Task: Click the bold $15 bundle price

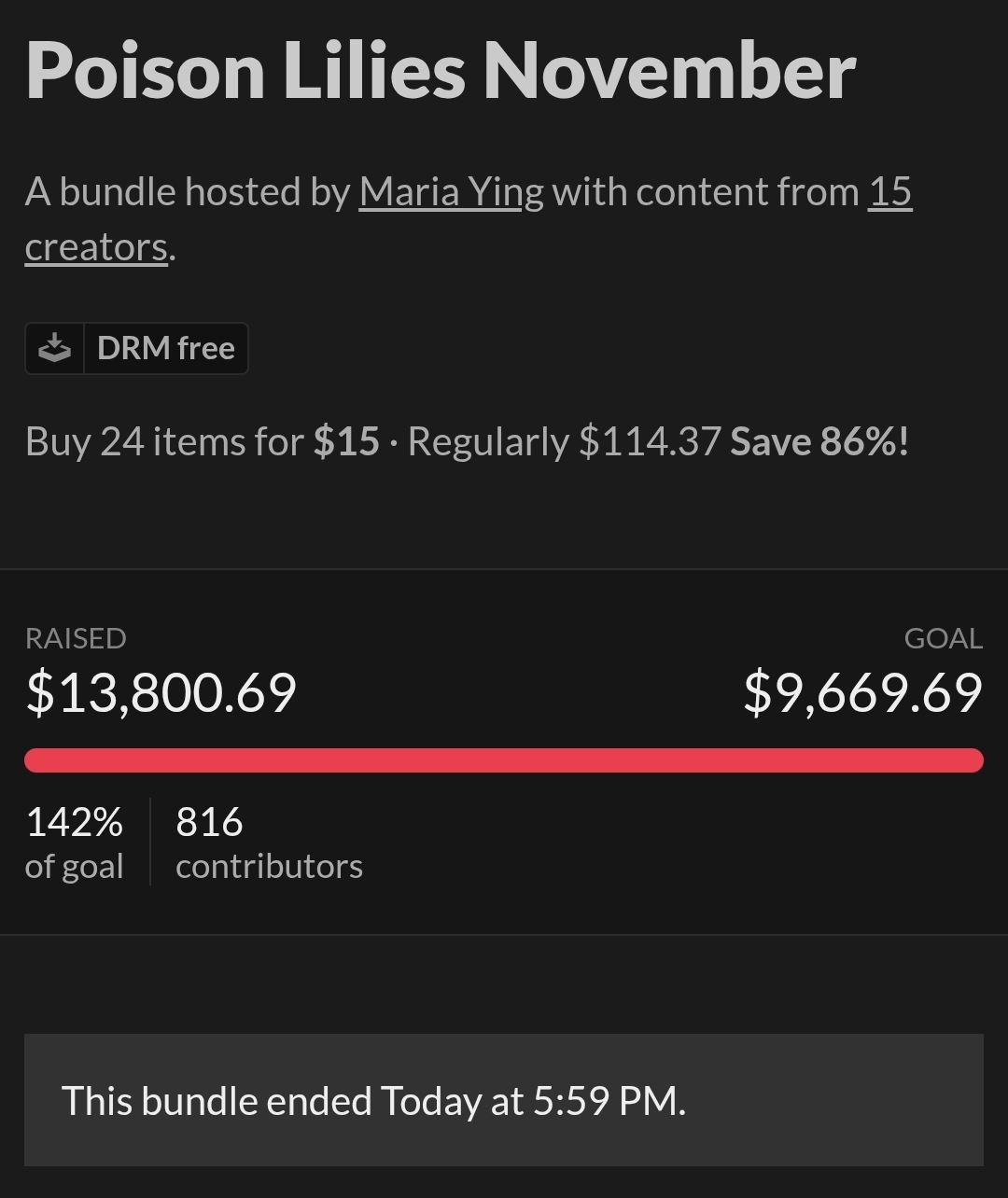Action: (x=346, y=441)
